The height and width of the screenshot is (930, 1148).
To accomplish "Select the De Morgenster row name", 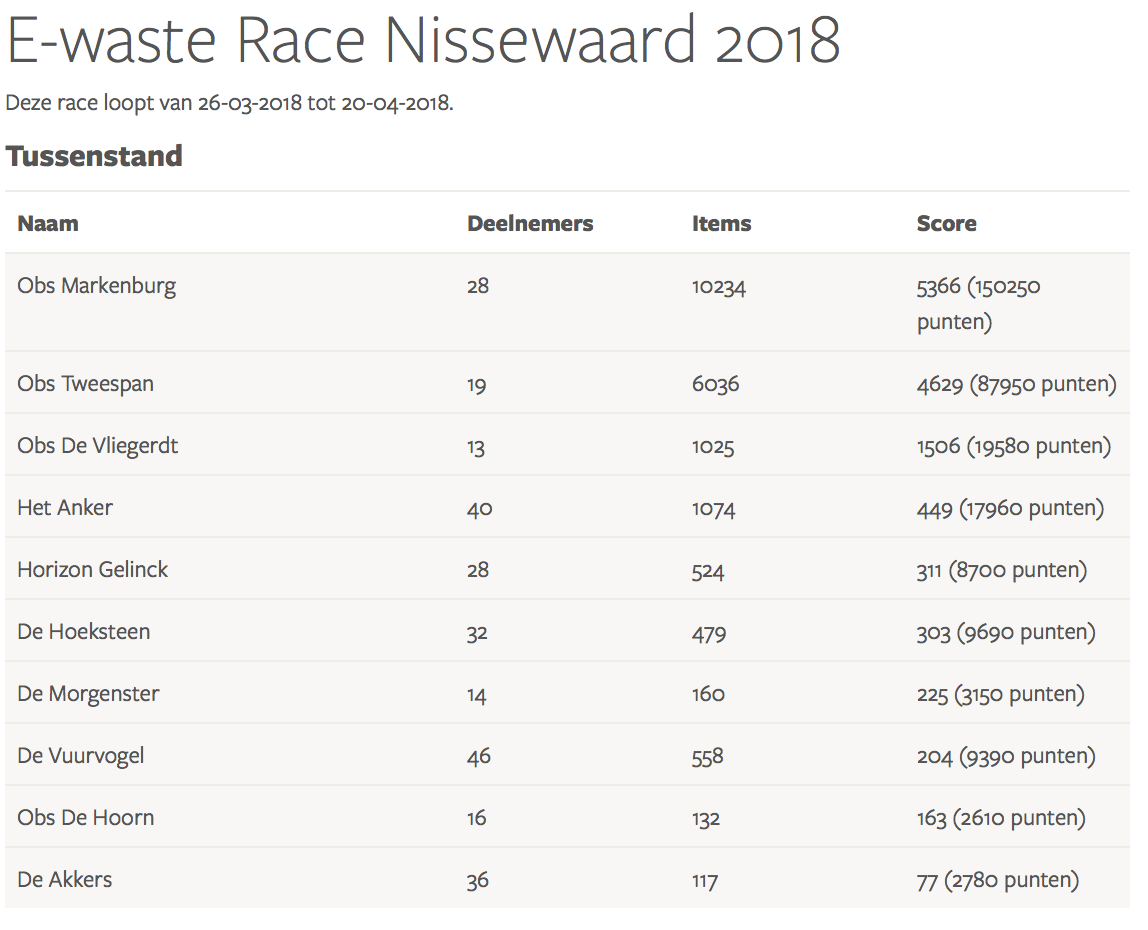I will click(x=88, y=694).
